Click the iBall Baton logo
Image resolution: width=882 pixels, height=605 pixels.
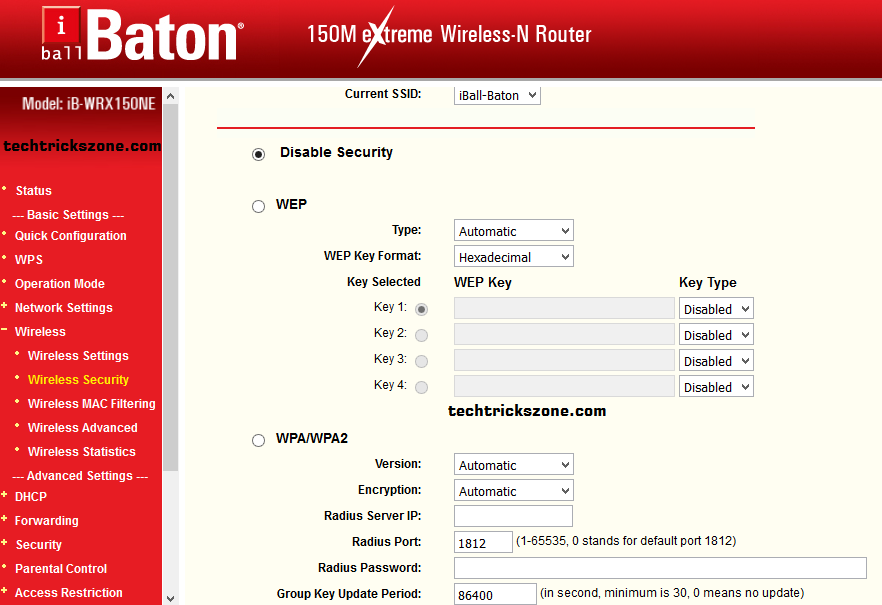[x=140, y=36]
